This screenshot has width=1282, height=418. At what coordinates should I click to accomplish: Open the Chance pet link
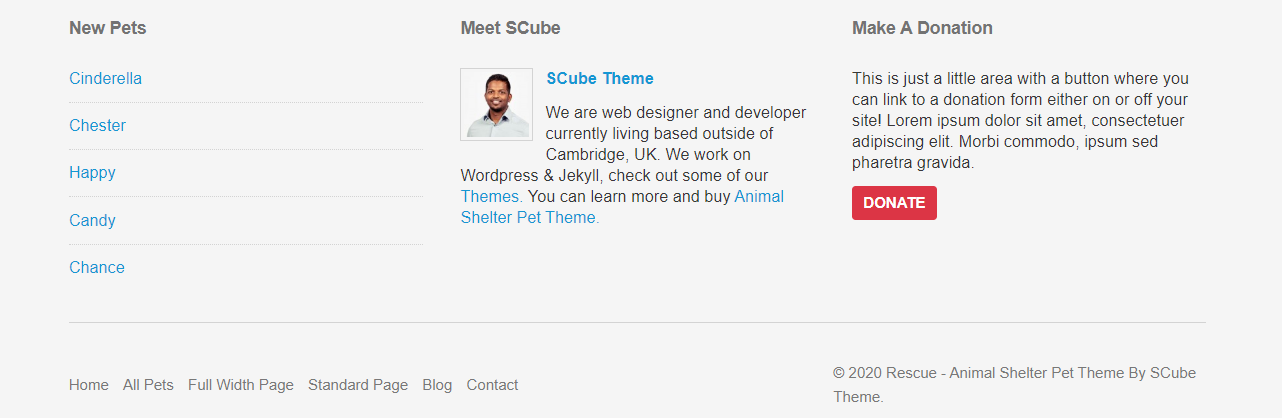(97, 267)
